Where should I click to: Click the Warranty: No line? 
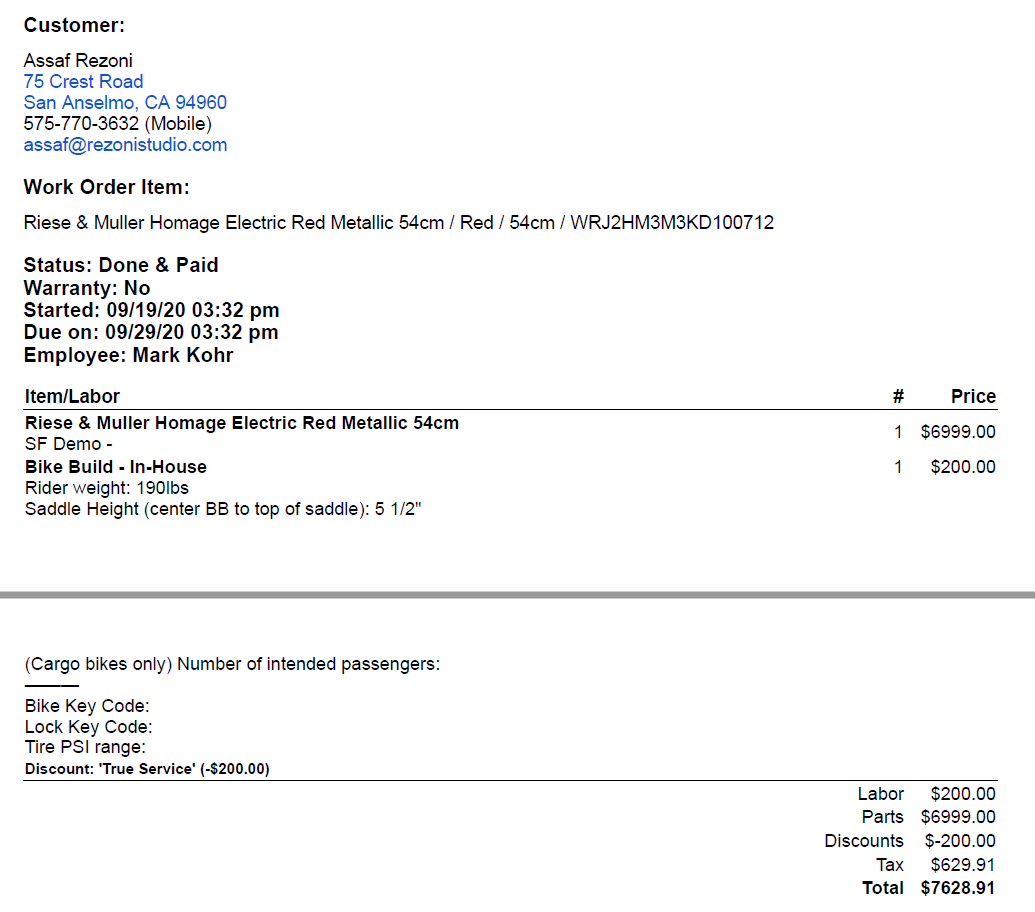tap(87, 288)
